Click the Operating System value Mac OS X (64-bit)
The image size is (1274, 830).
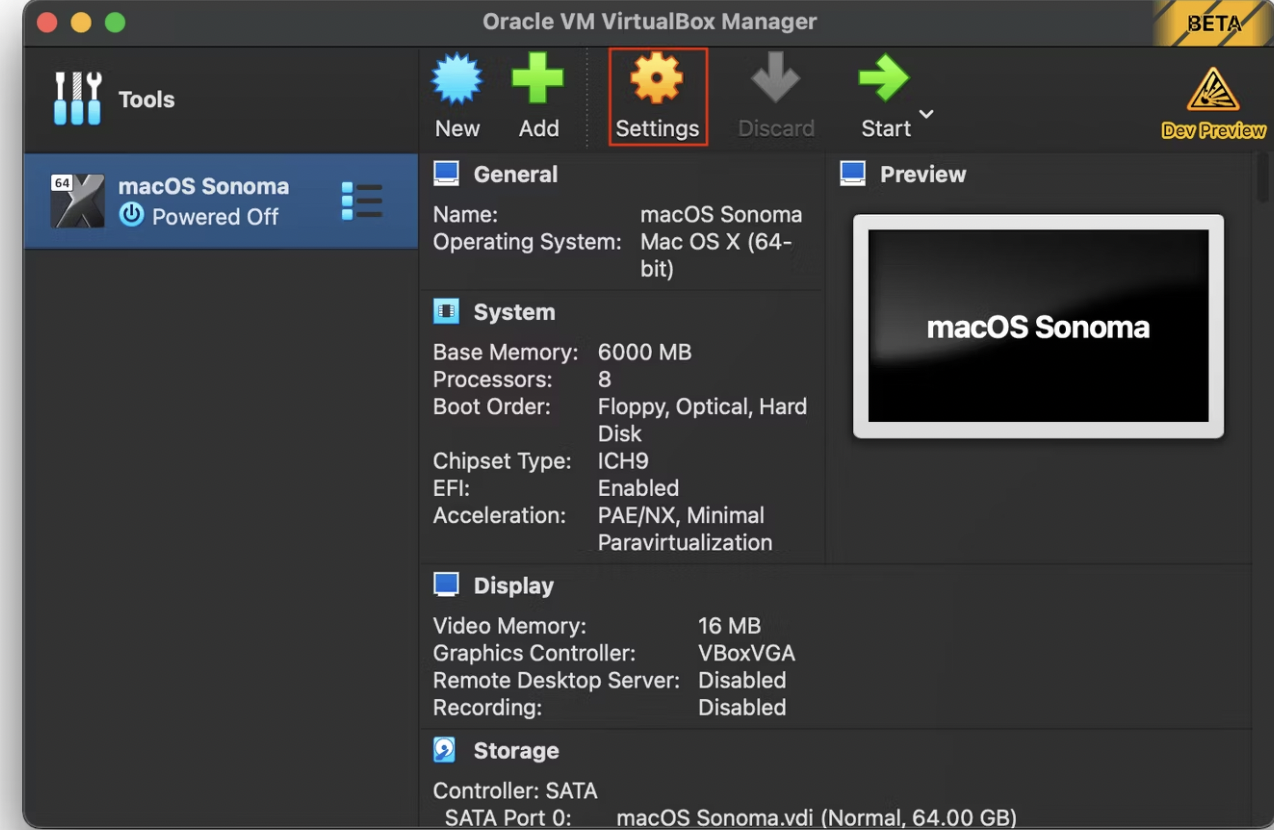coord(716,255)
